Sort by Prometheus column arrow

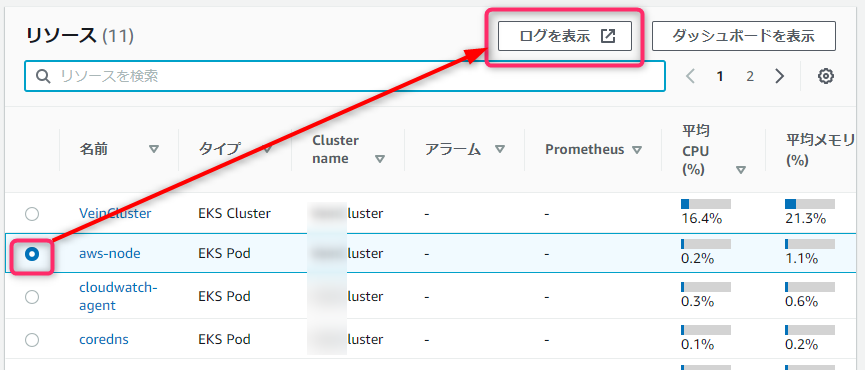click(x=637, y=150)
